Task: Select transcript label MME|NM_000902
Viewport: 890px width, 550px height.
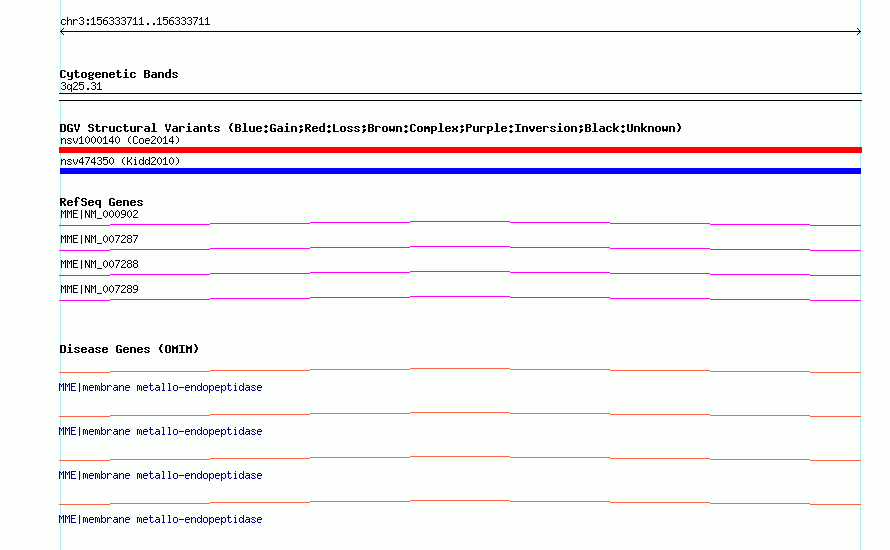Action: click(x=99, y=215)
